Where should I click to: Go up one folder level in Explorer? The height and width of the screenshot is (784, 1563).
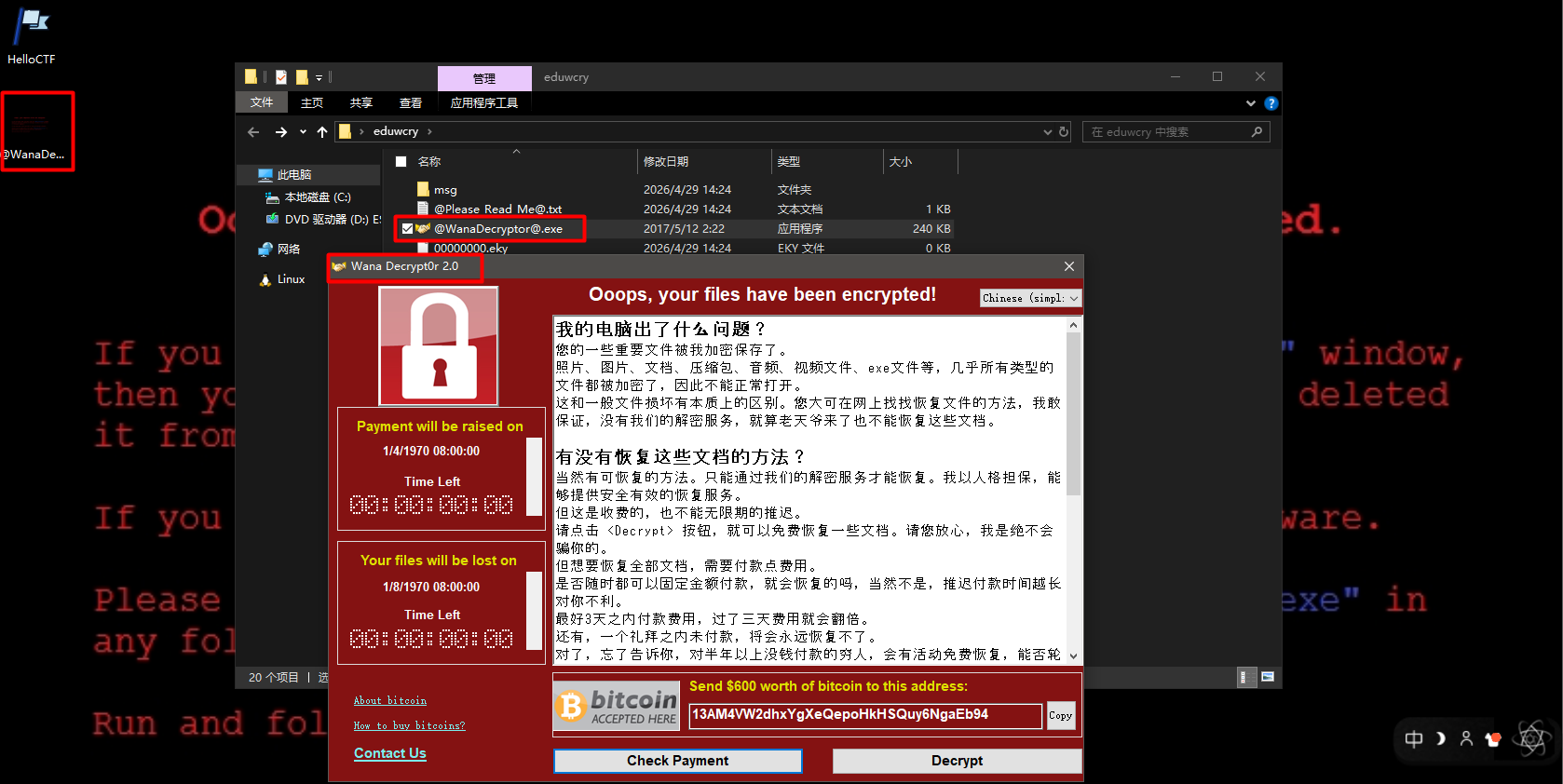[322, 132]
